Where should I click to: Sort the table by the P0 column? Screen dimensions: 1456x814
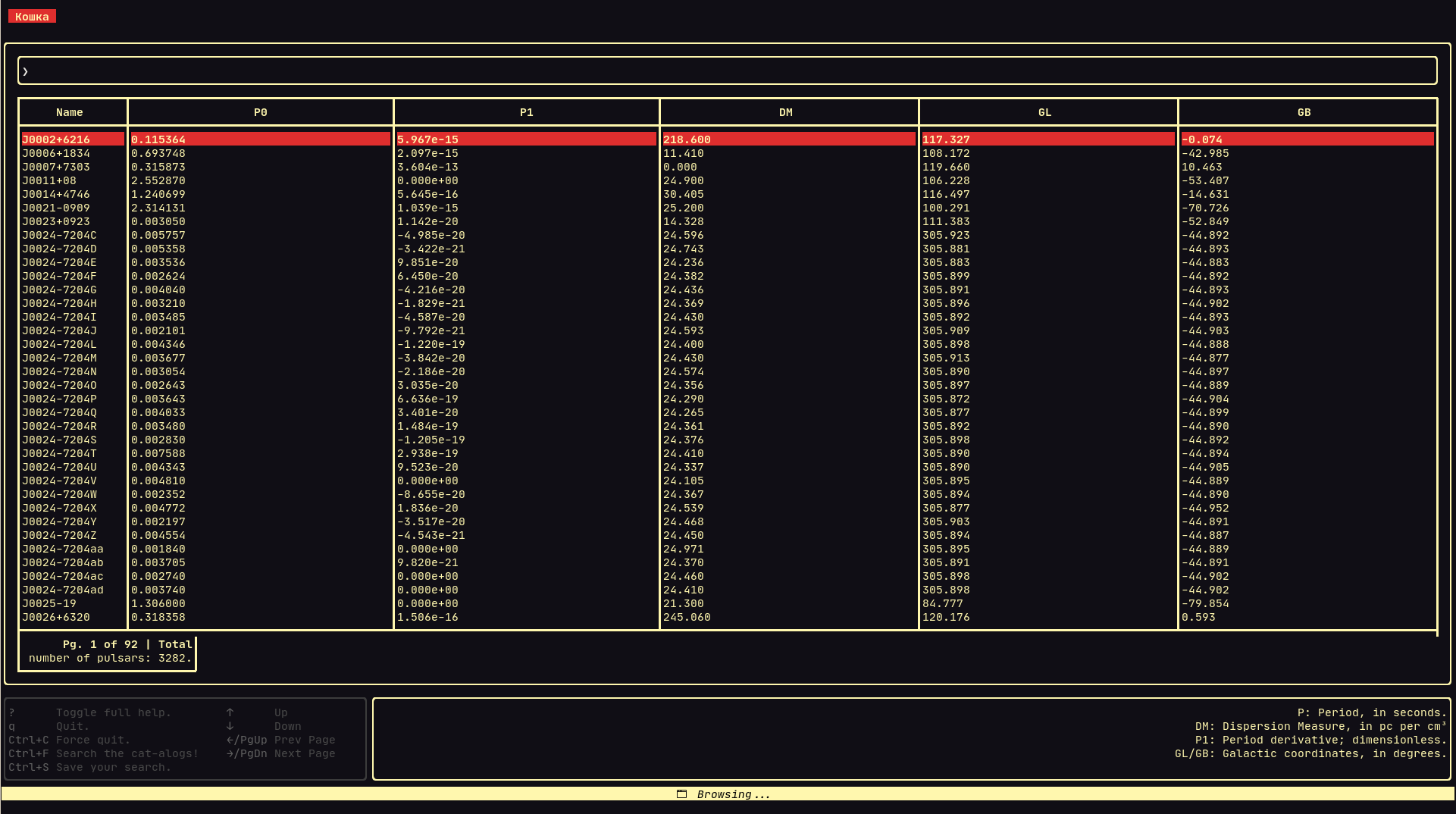[x=261, y=111]
